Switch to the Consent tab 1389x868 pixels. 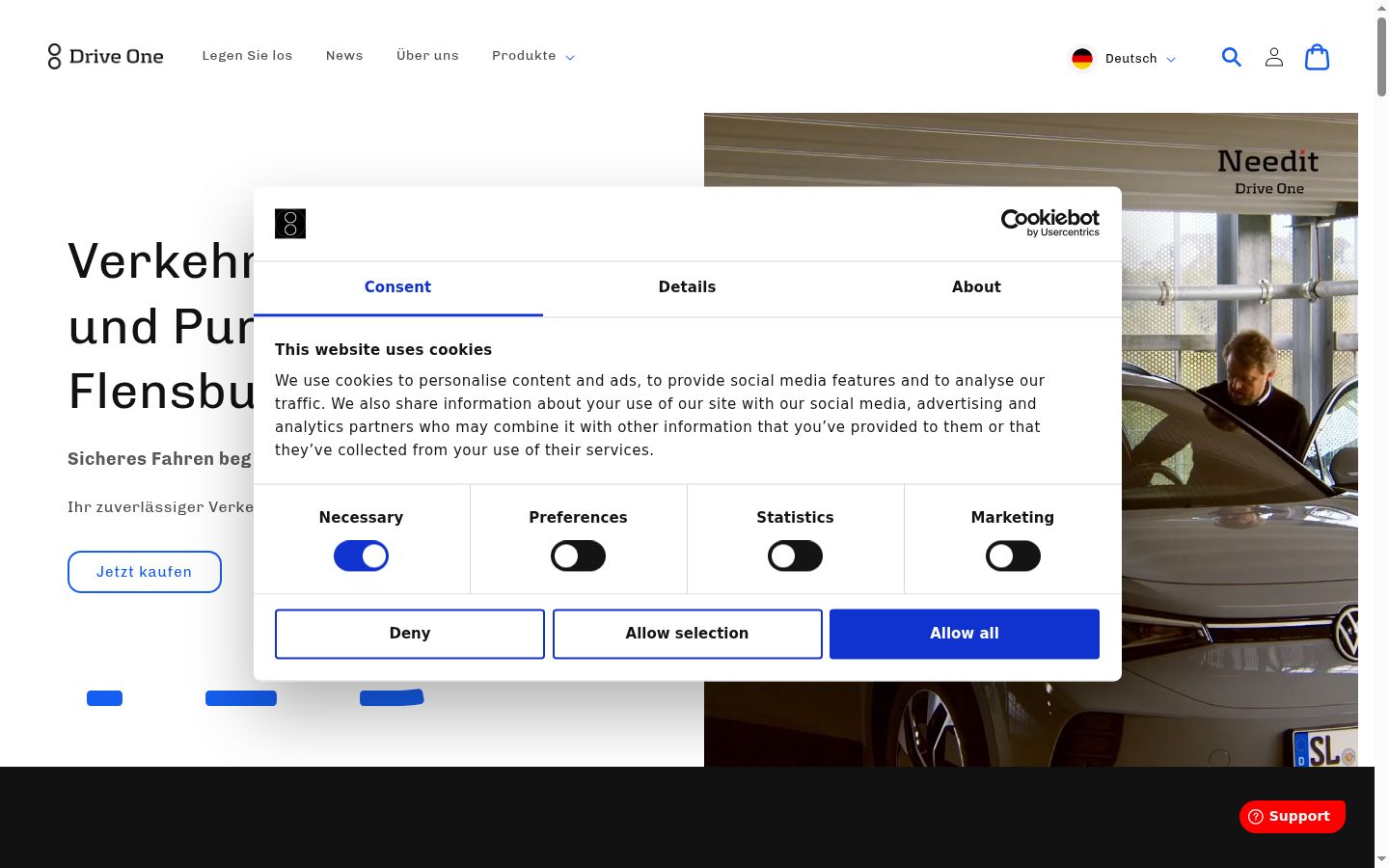click(x=397, y=287)
